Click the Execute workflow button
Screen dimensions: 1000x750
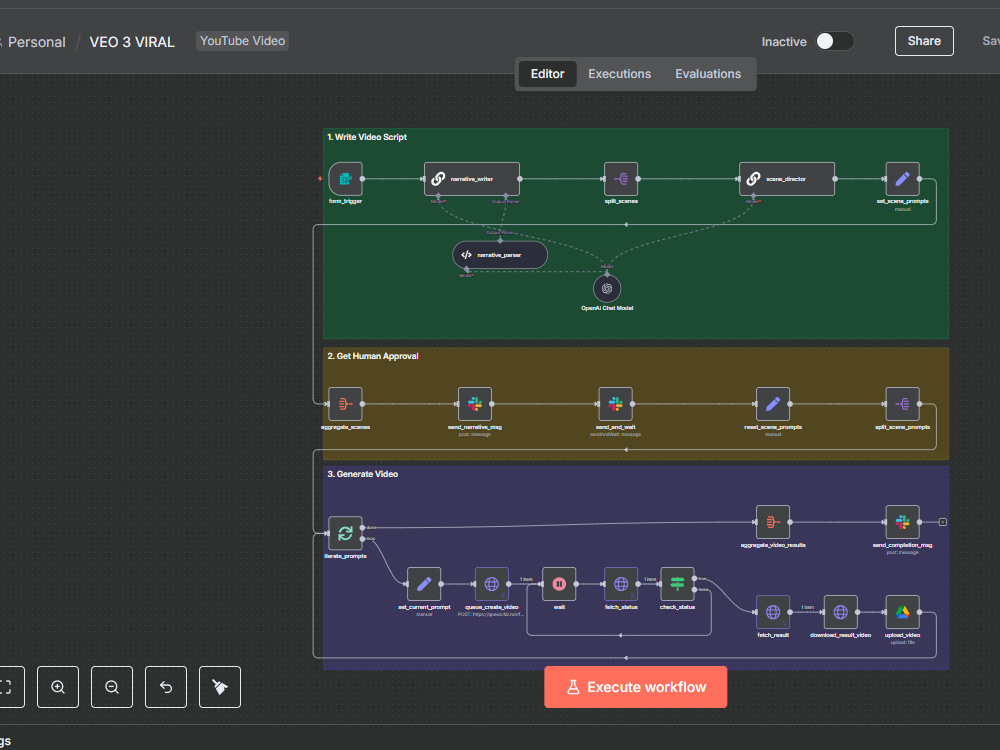coord(635,687)
